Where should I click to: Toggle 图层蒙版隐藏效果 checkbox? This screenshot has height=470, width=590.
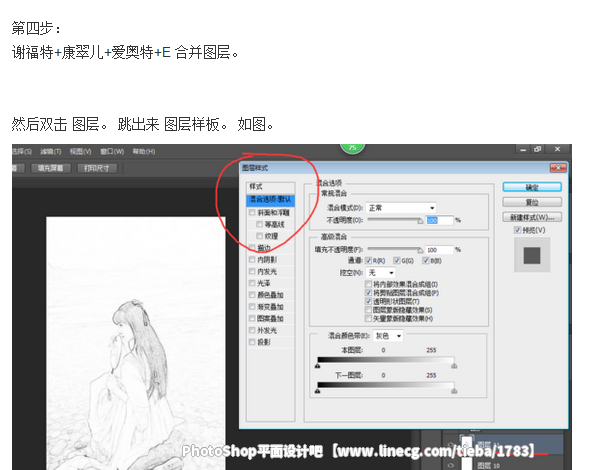[368, 310]
